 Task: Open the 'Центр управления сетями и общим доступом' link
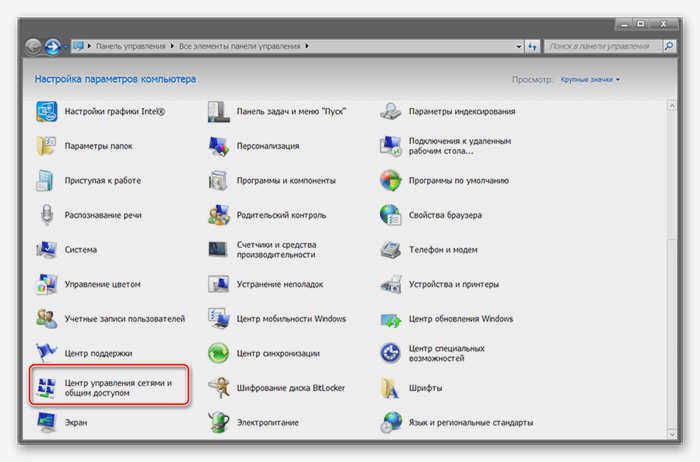tap(118, 388)
